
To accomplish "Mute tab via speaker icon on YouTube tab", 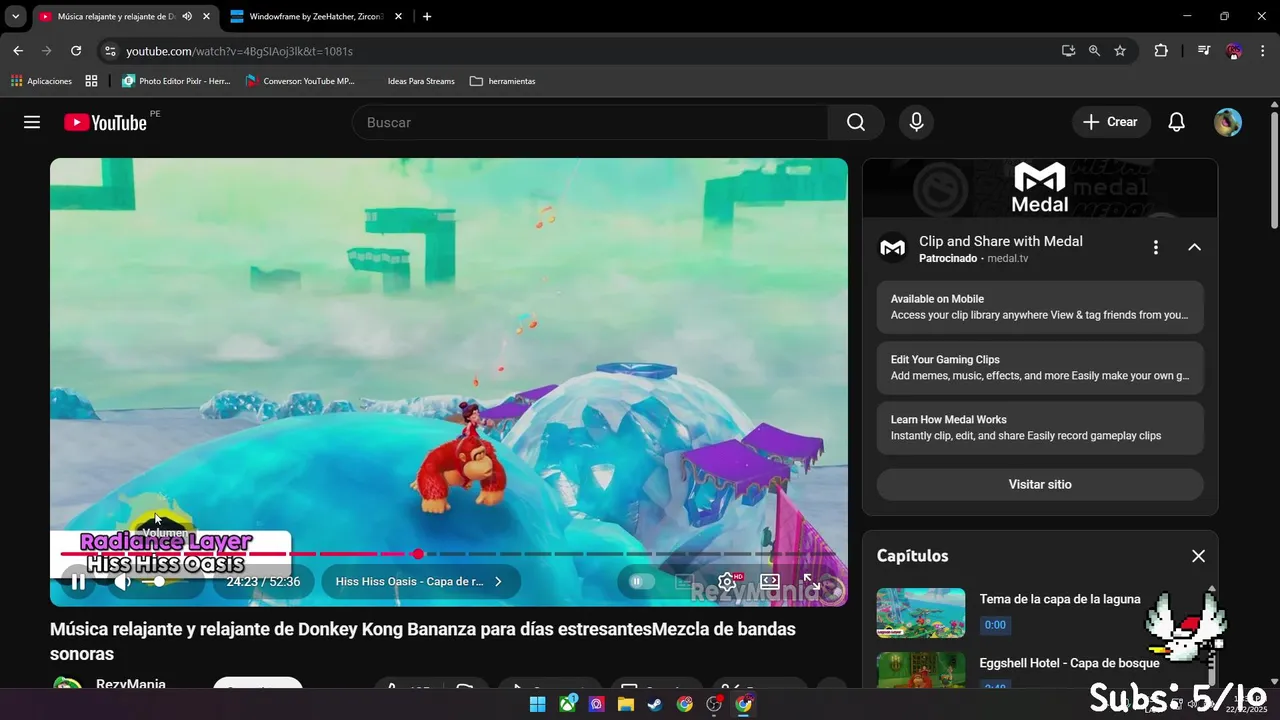I will coord(187,17).
